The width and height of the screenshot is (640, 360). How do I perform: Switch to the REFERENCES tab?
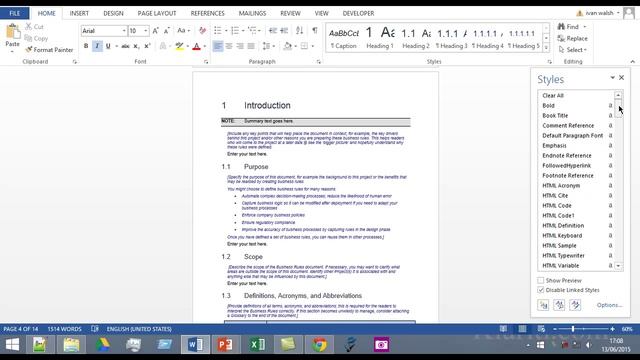pos(207,13)
